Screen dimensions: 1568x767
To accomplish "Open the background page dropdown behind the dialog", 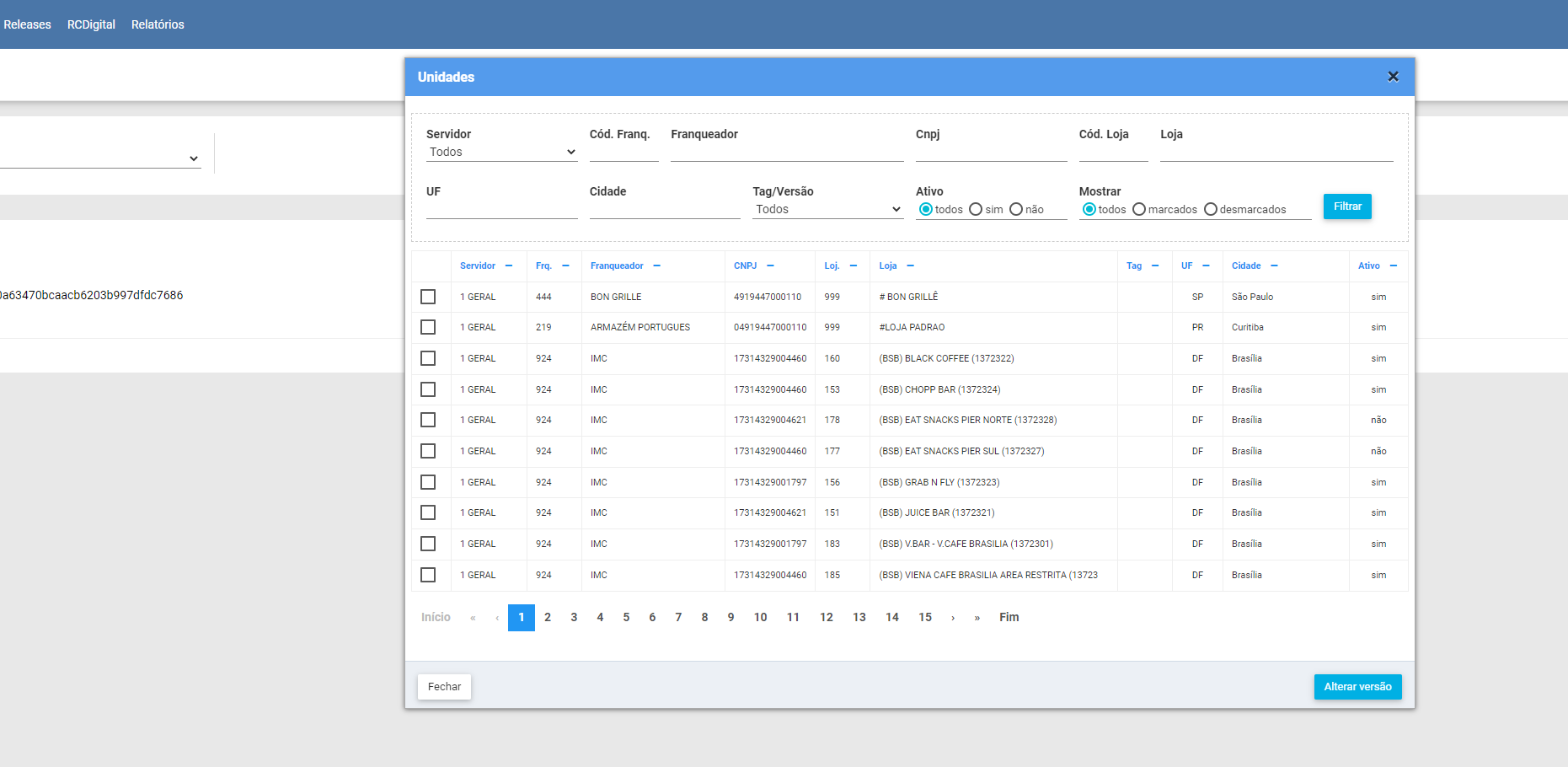I will (x=99, y=158).
